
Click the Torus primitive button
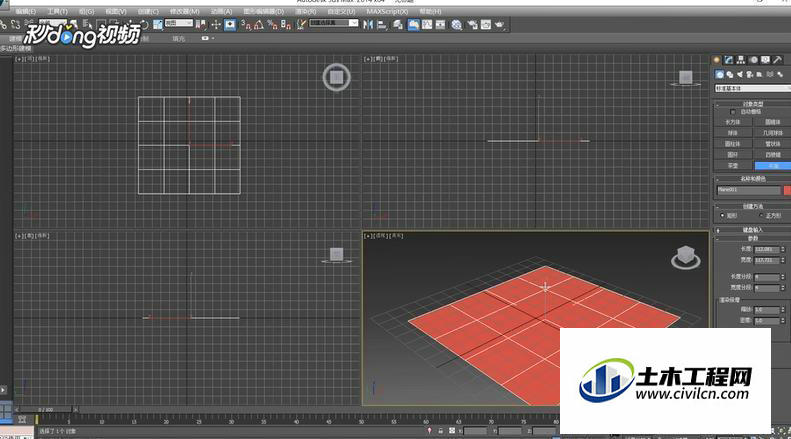(x=732, y=155)
